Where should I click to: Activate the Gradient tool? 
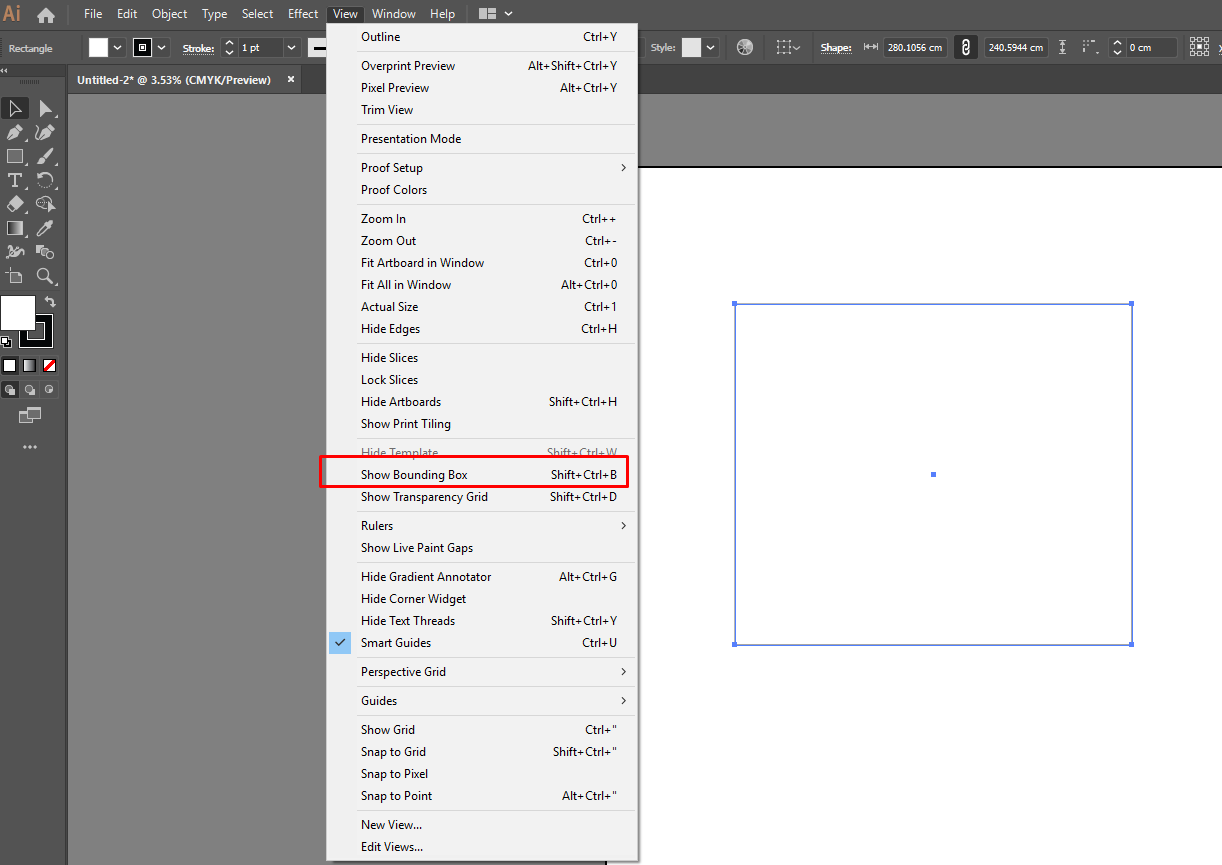14,228
